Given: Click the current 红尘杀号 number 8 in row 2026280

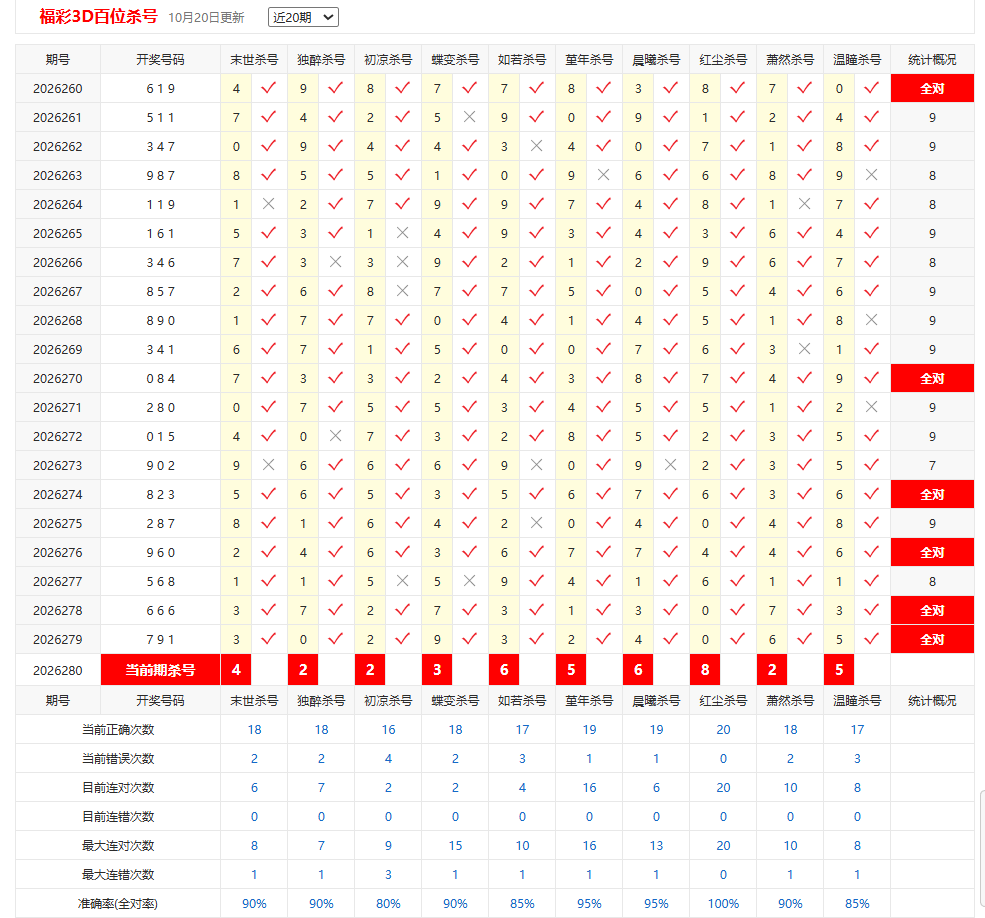Looking at the screenshot, I should (x=705, y=670).
